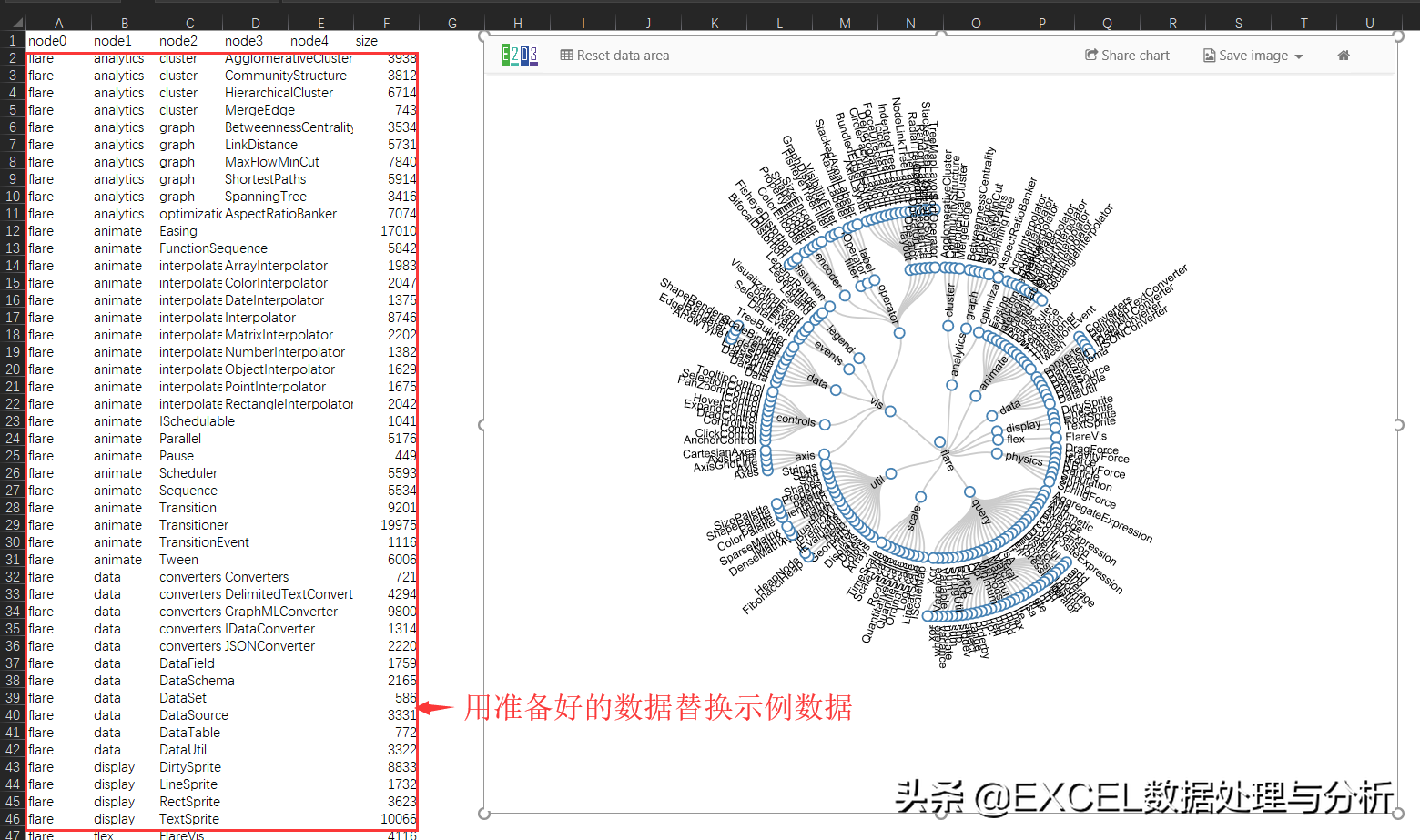Click size value 19975

pos(398,525)
